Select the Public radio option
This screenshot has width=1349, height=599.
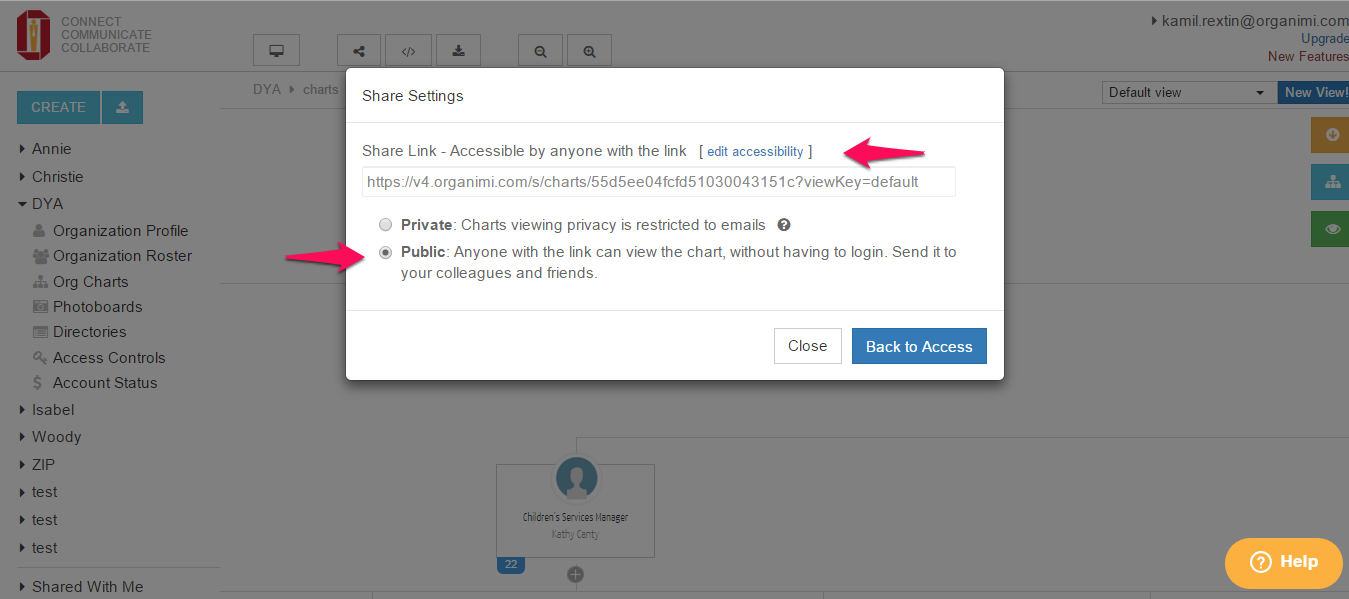click(386, 253)
